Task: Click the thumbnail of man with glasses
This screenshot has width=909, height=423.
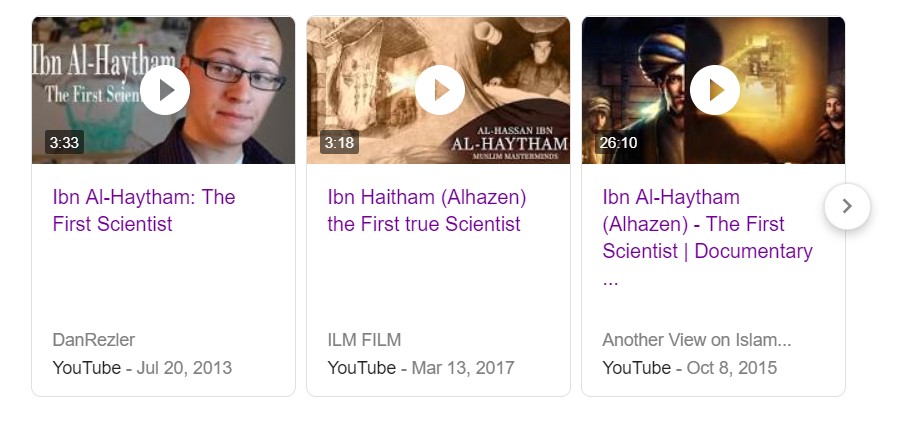Action: (163, 90)
